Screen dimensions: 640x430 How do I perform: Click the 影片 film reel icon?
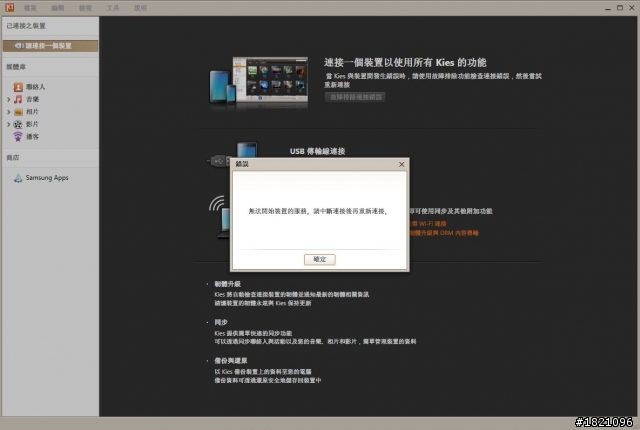18,124
